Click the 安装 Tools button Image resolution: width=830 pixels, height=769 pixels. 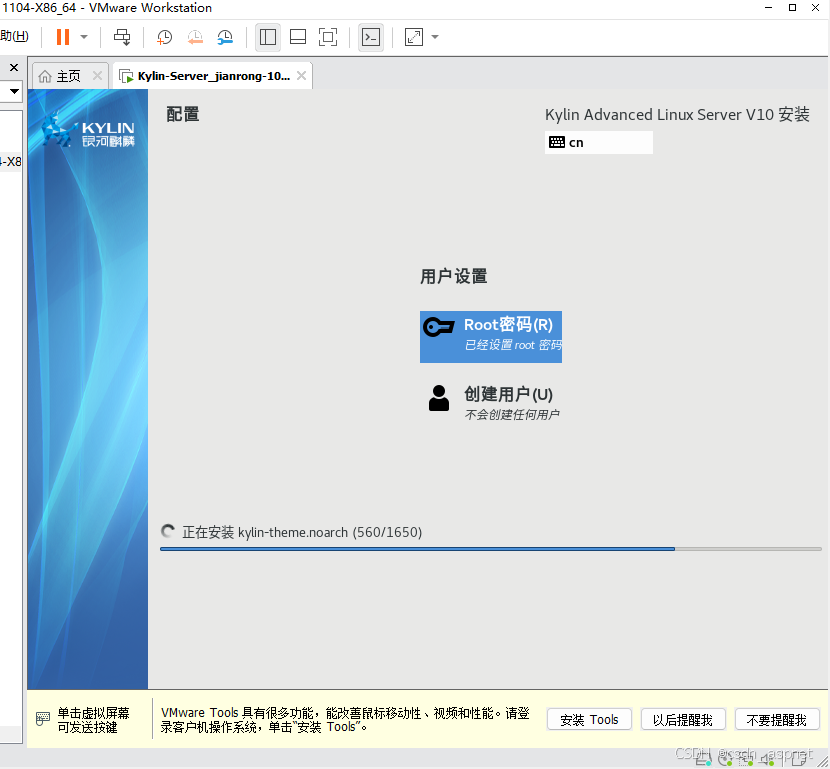click(589, 720)
